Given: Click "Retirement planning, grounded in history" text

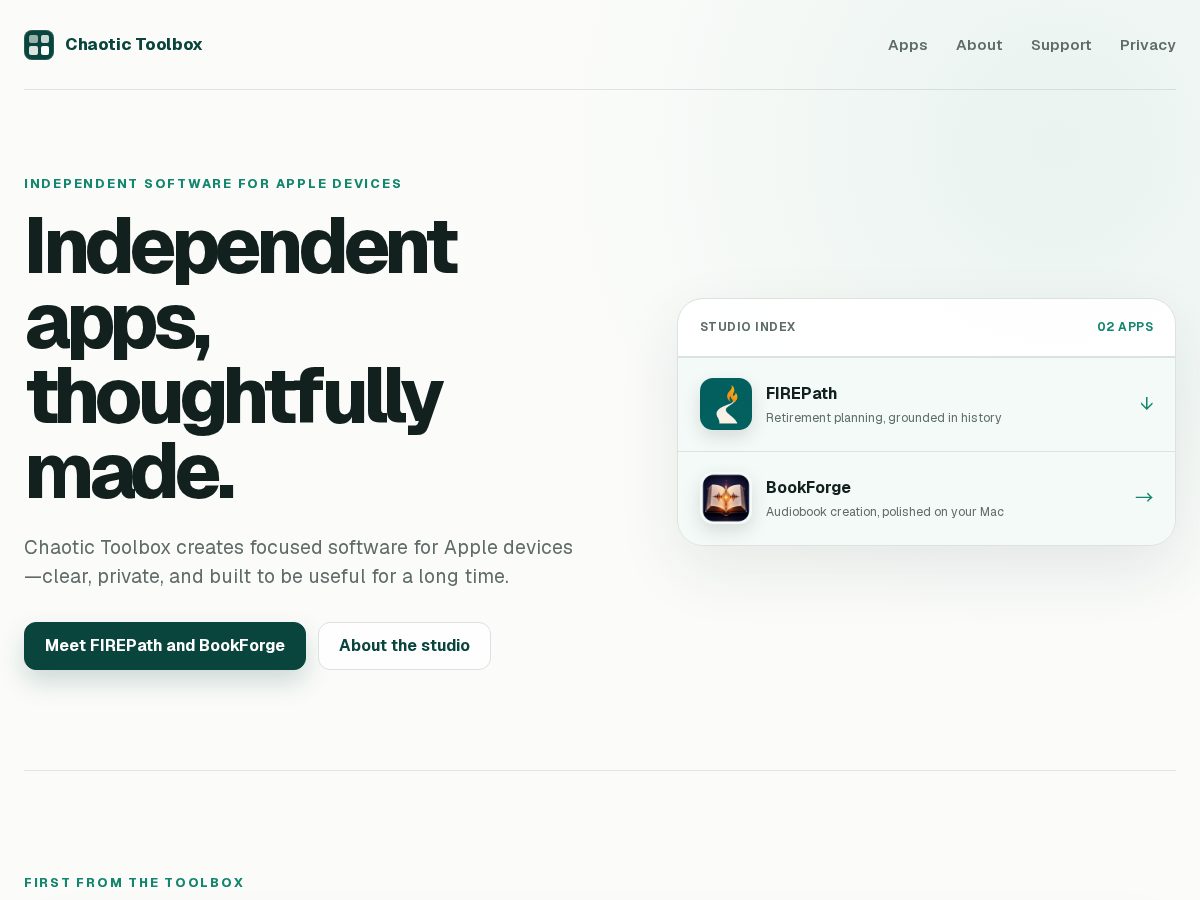Looking at the screenshot, I should pyautogui.click(x=883, y=418).
